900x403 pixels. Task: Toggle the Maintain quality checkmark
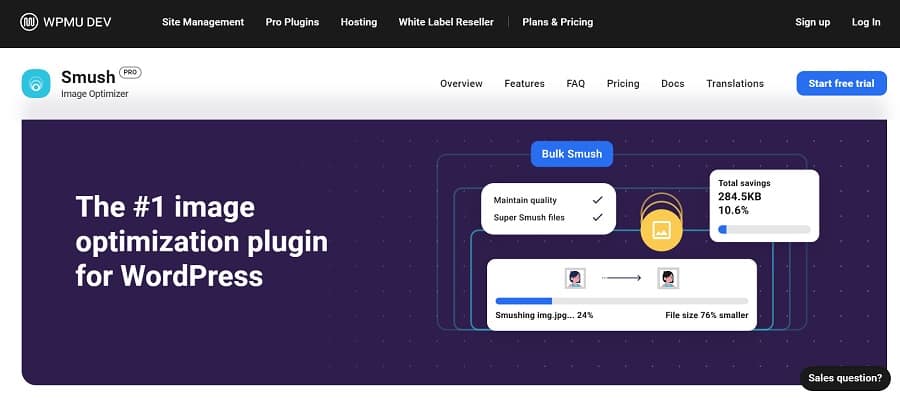click(598, 199)
